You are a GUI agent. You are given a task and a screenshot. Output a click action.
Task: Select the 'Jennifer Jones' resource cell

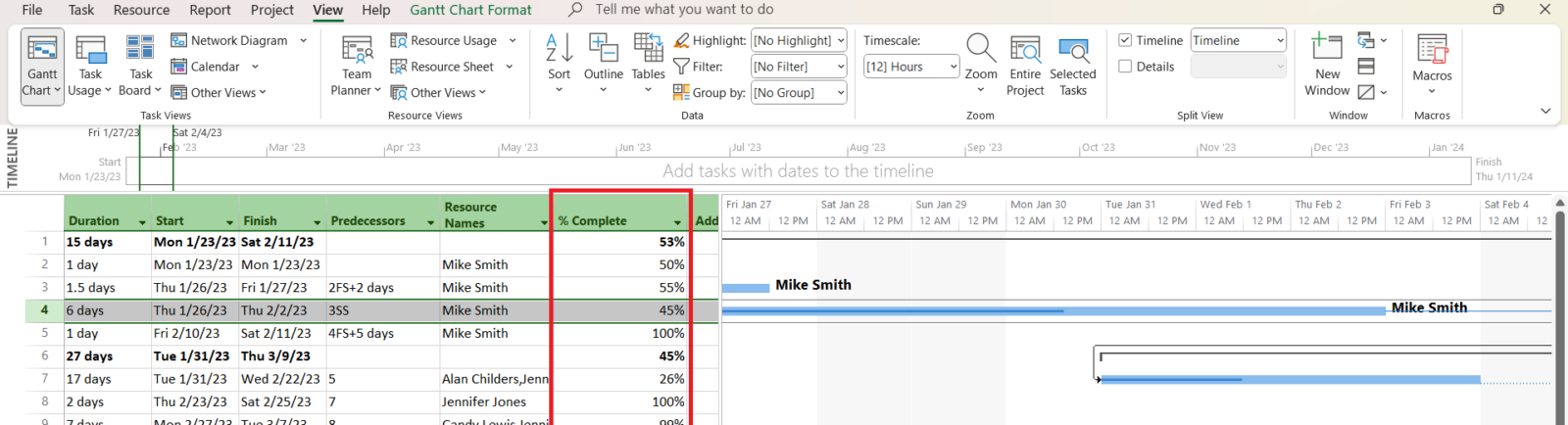point(495,401)
